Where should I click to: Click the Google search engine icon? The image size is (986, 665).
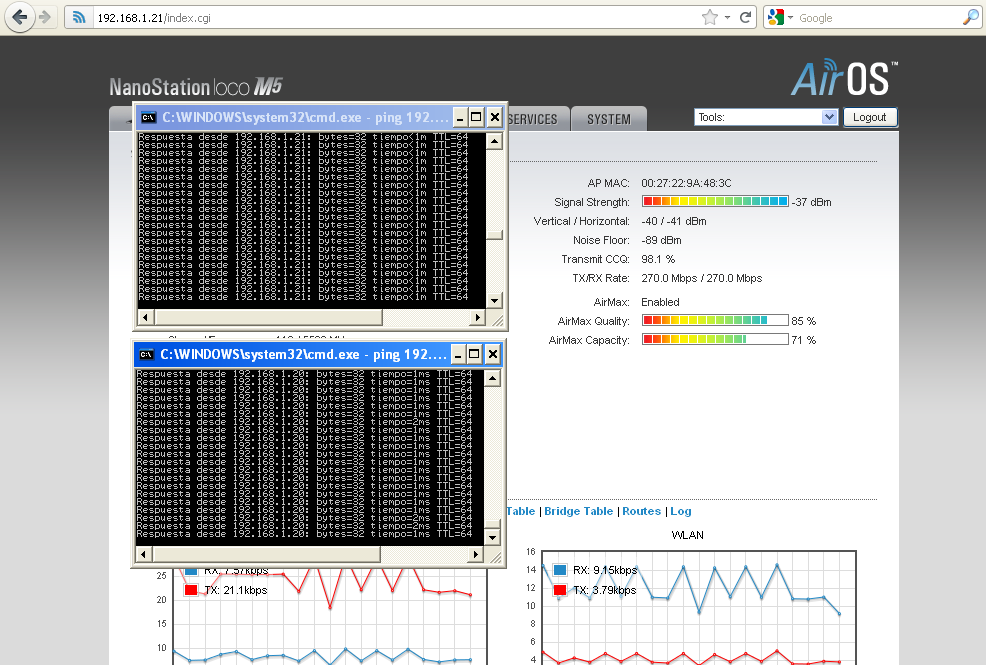(775, 17)
